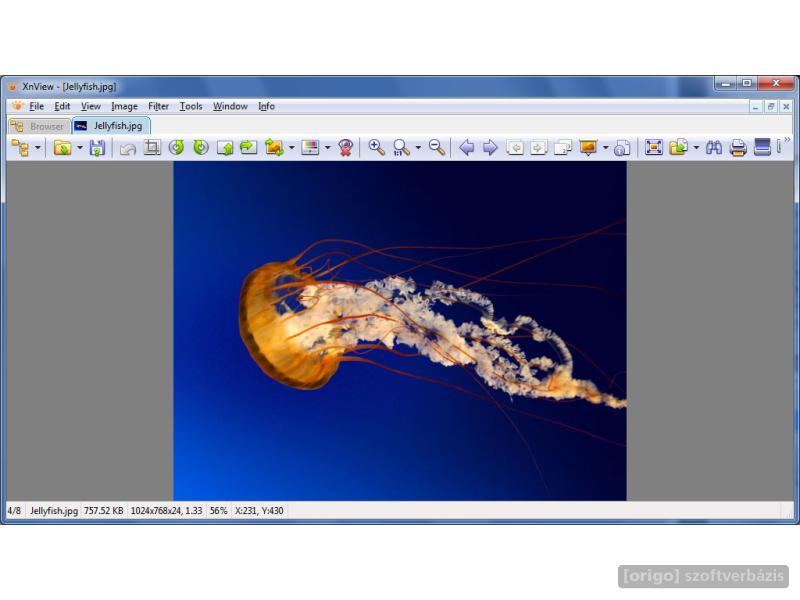Image resolution: width=800 pixels, height=600 pixels.
Task: Flip the image horizontally
Action: [248, 148]
